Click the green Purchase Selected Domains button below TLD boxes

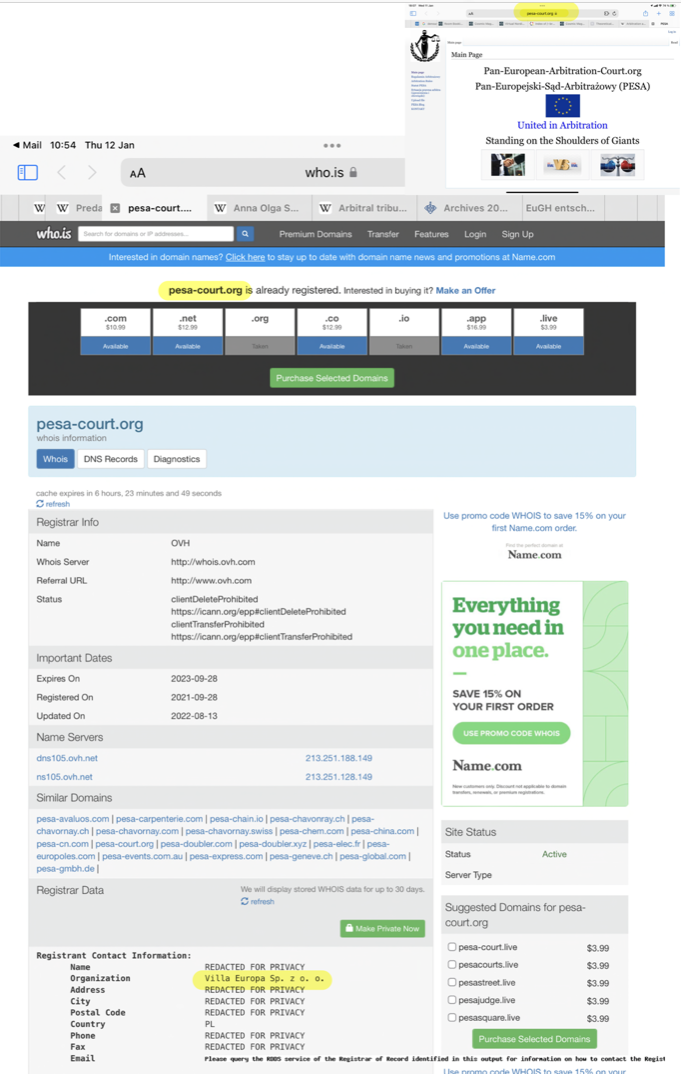pos(332,378)
